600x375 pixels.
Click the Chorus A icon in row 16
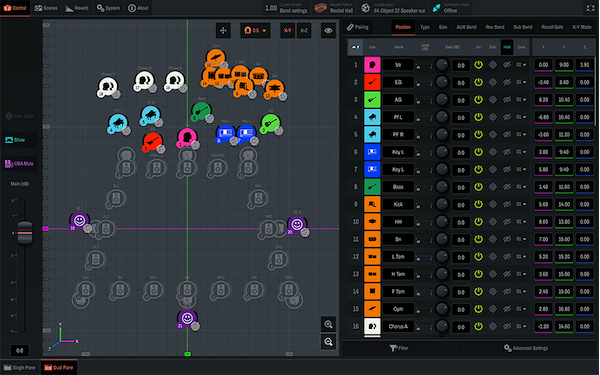(x=372, y=326)
